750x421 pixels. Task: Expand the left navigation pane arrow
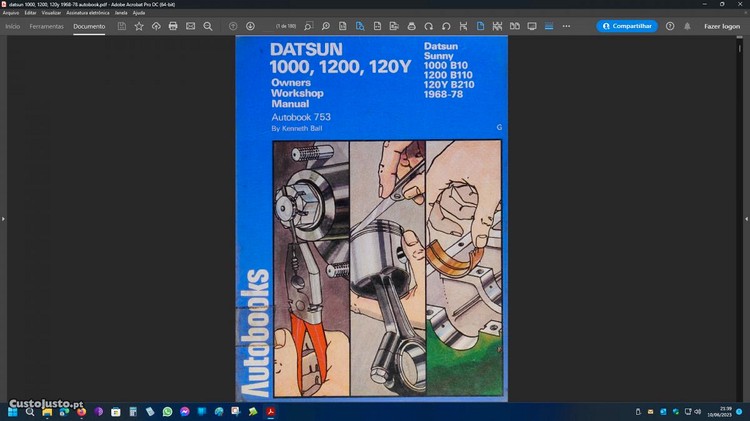click(3, 218)
